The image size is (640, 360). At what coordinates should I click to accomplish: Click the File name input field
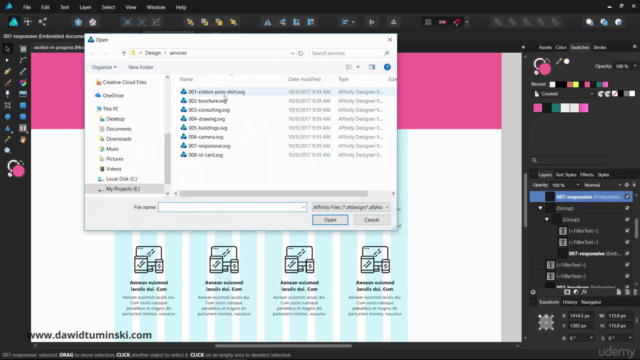[232, 207]
